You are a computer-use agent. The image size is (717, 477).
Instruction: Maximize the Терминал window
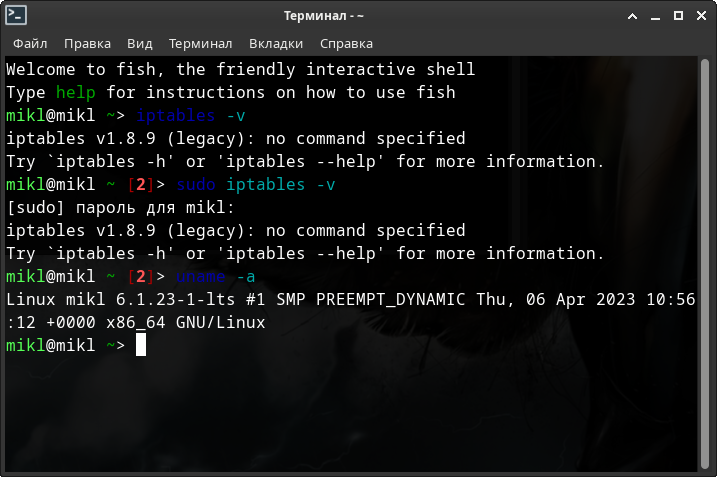(x=678, y=16)
